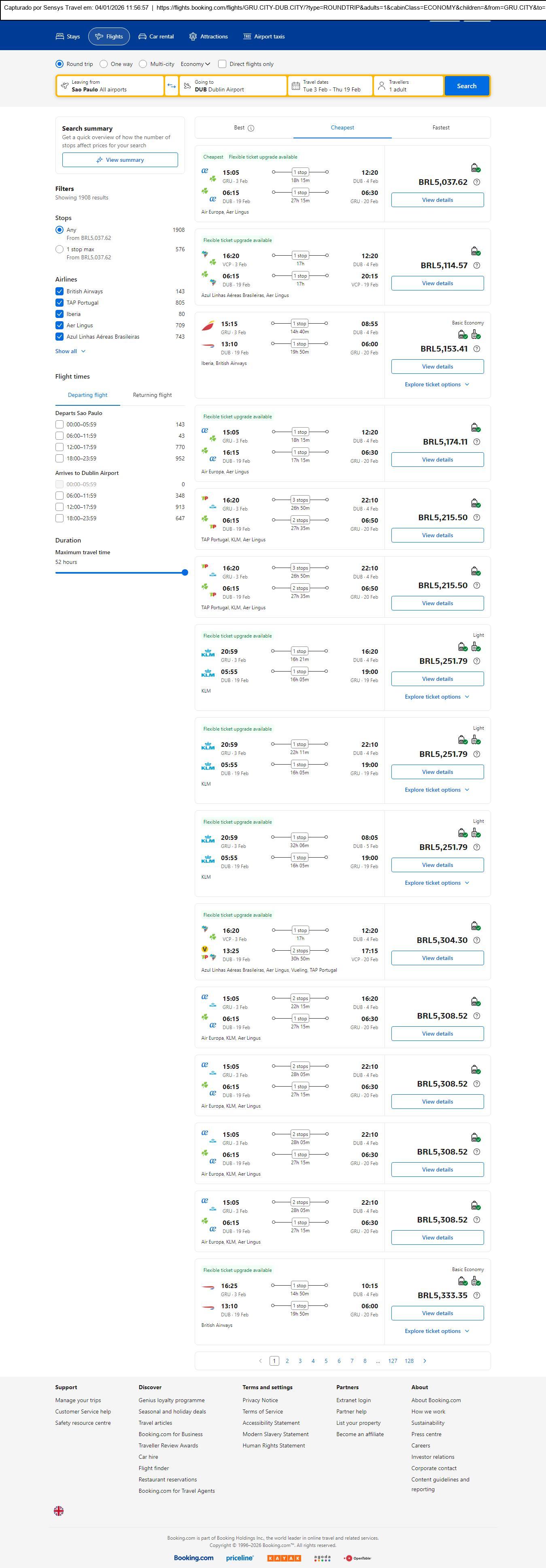
Task: Click price info icon beside BRL5,037.62
Action: [x=477, y=182]
